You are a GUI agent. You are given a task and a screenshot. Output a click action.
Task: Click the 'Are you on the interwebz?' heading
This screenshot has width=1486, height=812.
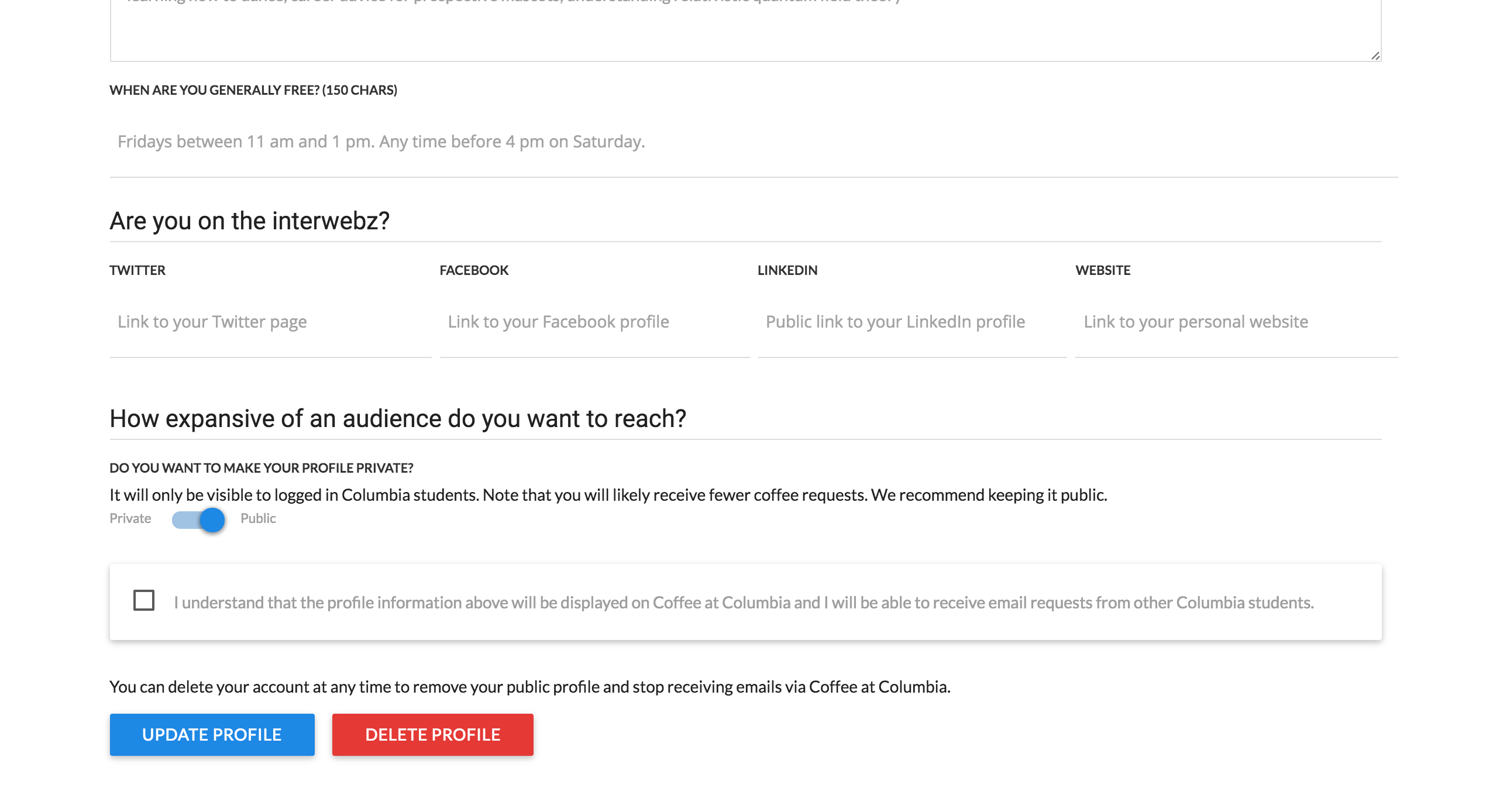[x=250, y=222]
